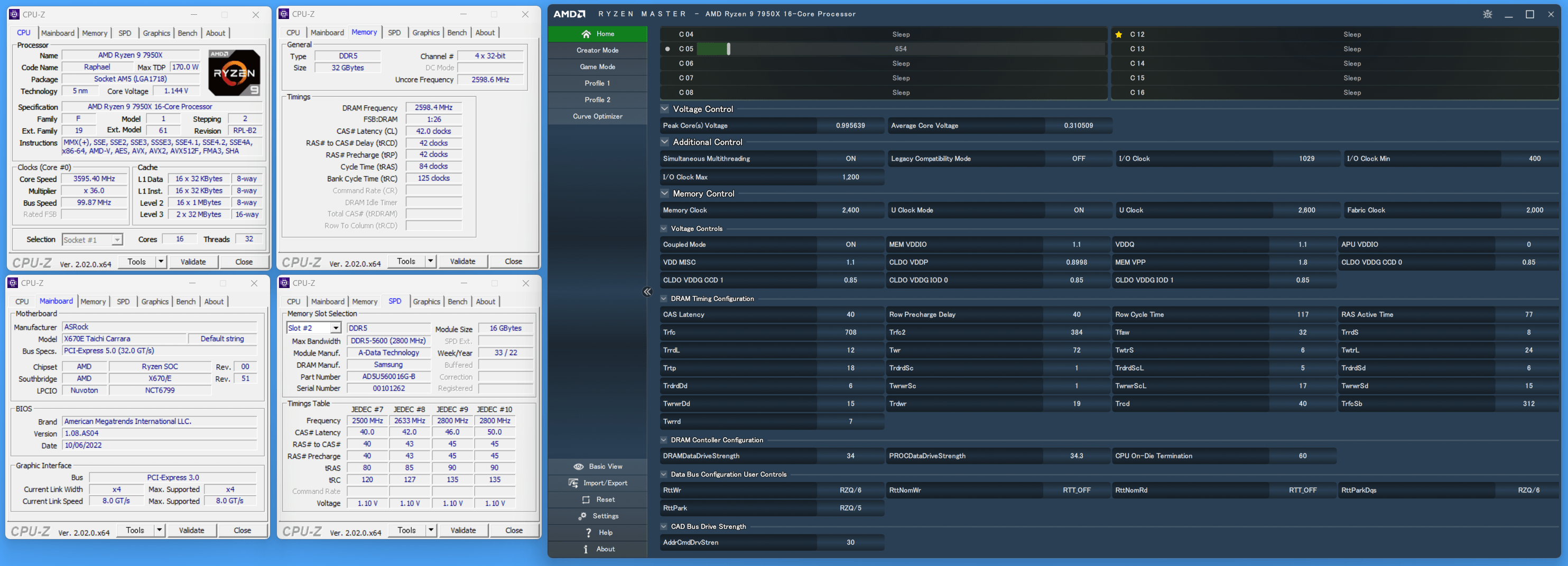This screenshot has height=566, width=1568.
Task: Click the CPU-Z app icon in the Mainboard window title bar
Action: coord(13,283)
